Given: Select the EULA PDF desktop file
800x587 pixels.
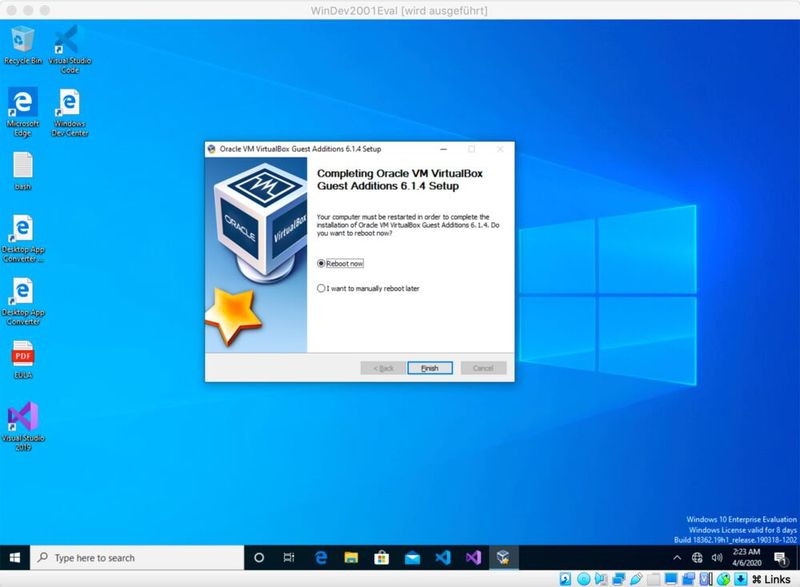Looking at the screenshot, I should [23, 360].
